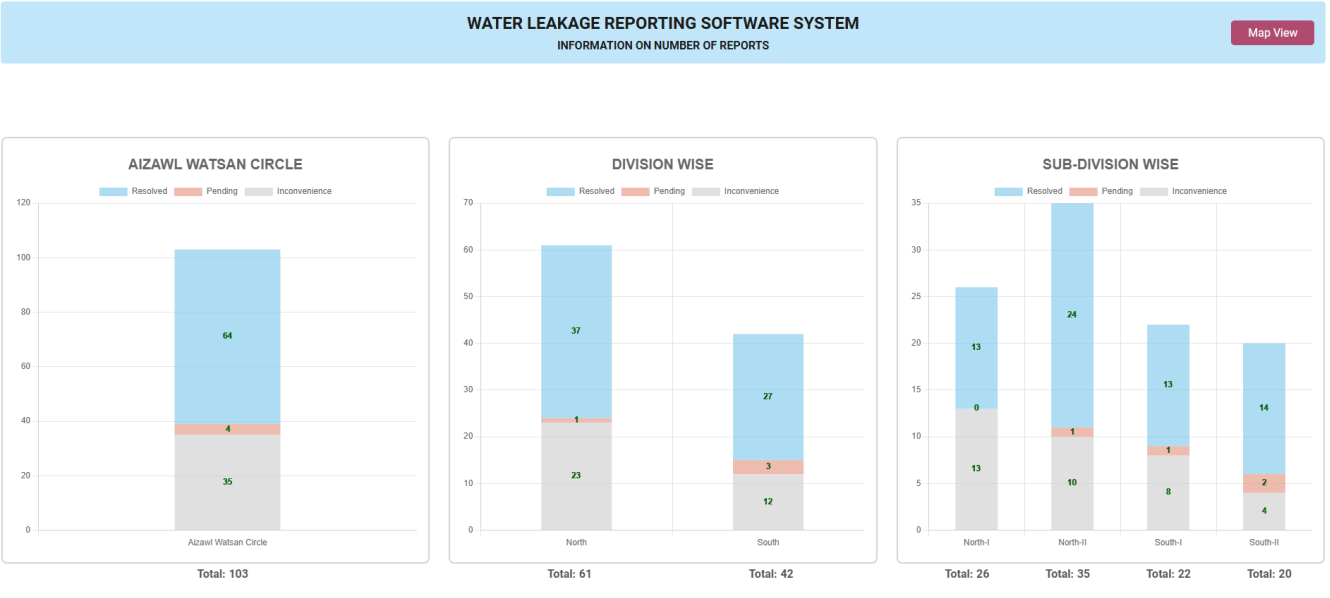This screenshot has height=598, width=1330.
Task: Open the Map View button
Action: pos(1272,33)
